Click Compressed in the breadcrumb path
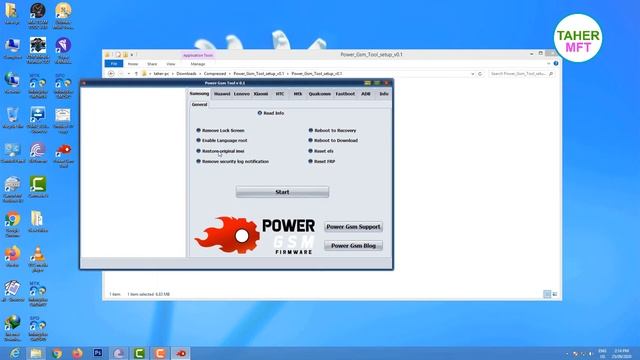 click(215, 74)
